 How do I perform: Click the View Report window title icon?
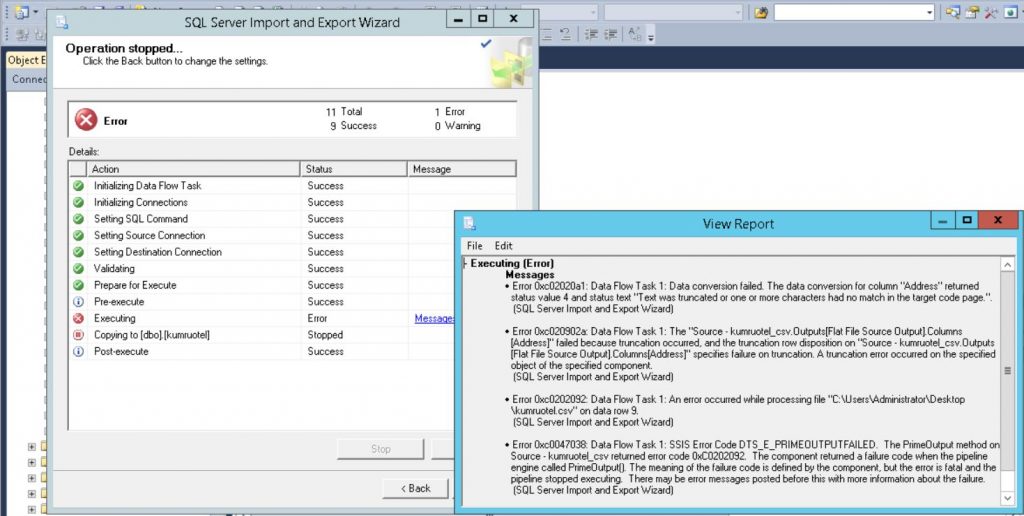click(x=469, y=224)
